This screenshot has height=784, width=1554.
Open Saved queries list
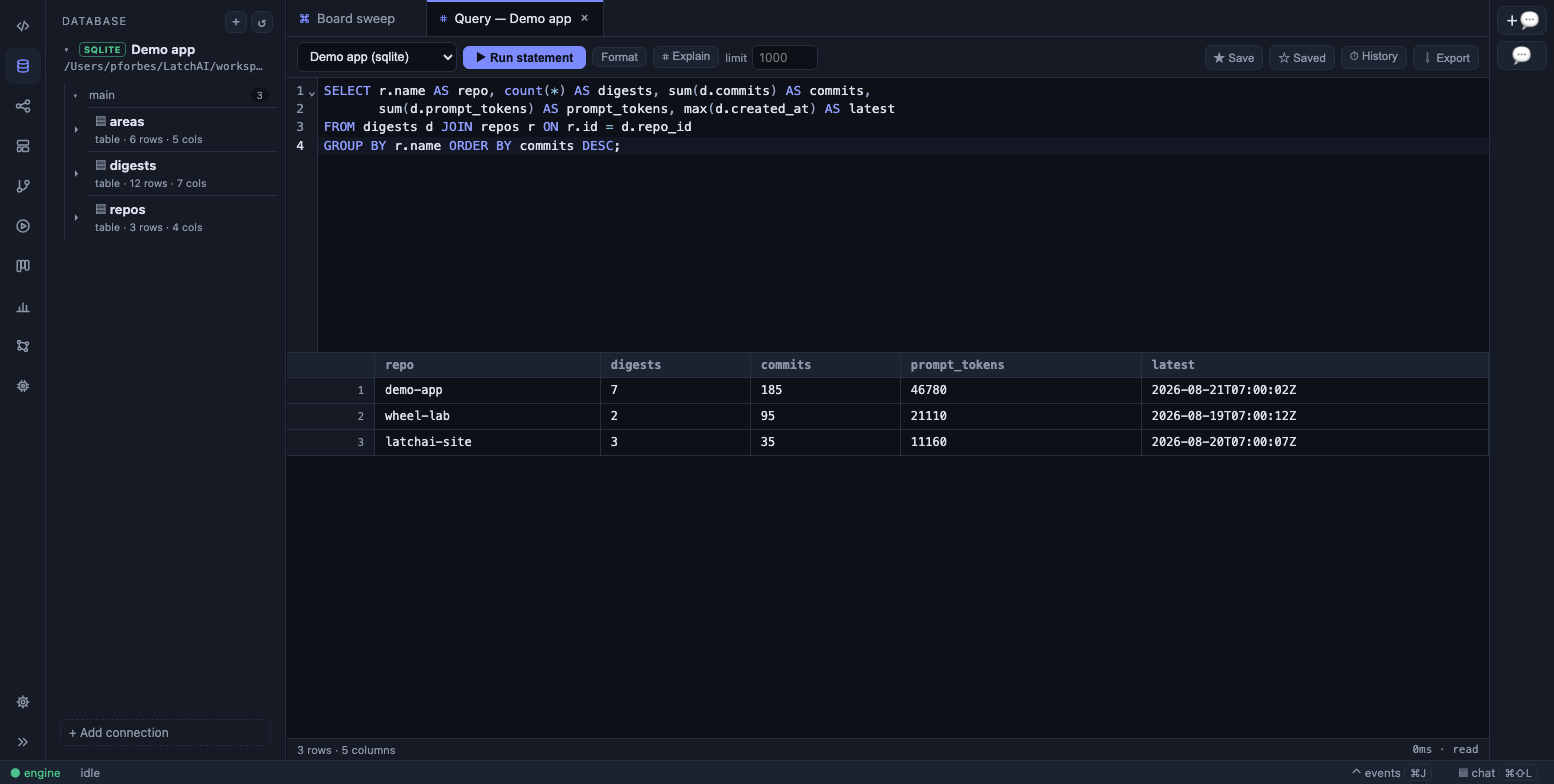(1302, 58)
